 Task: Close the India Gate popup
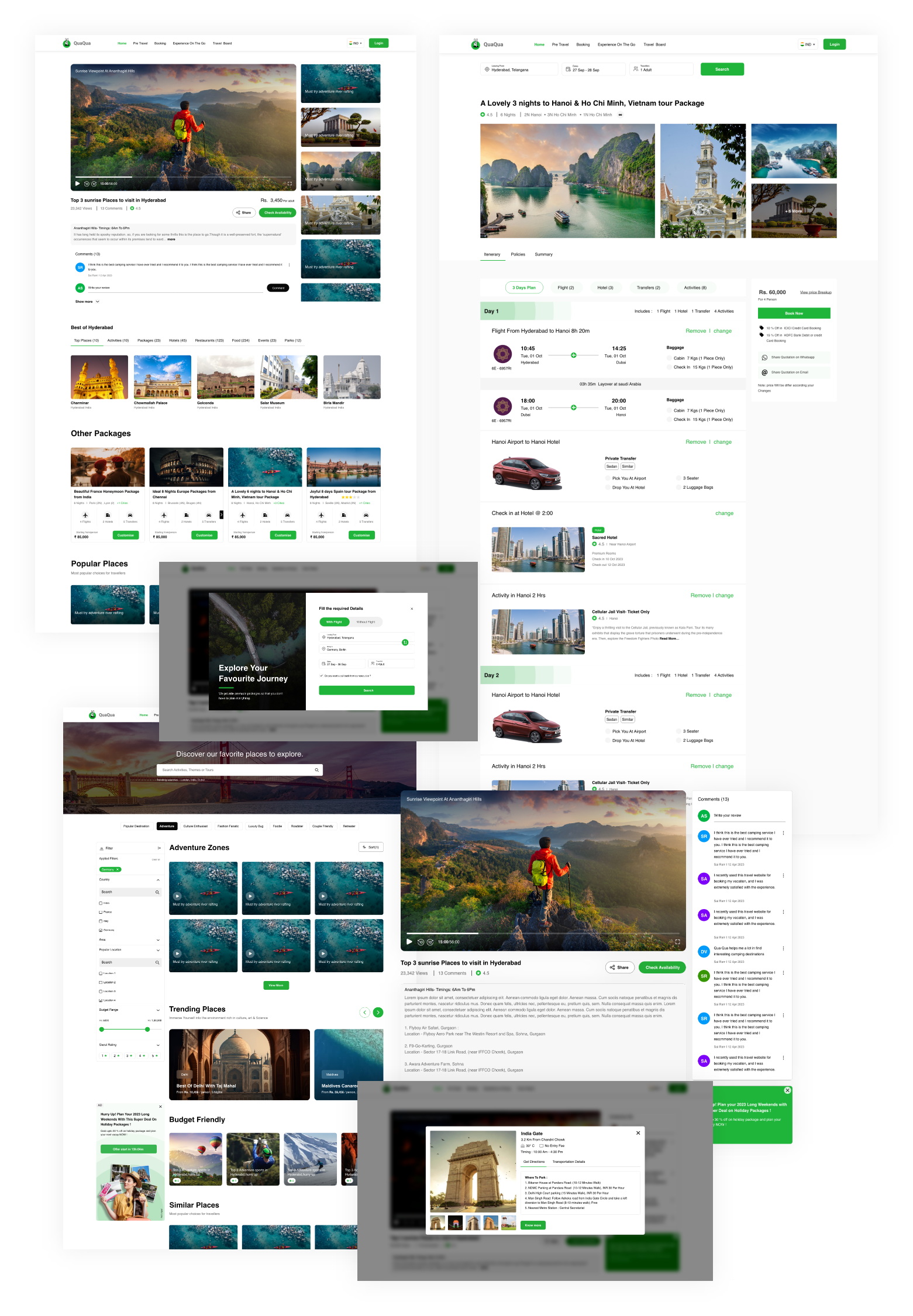pos(638,1133)
